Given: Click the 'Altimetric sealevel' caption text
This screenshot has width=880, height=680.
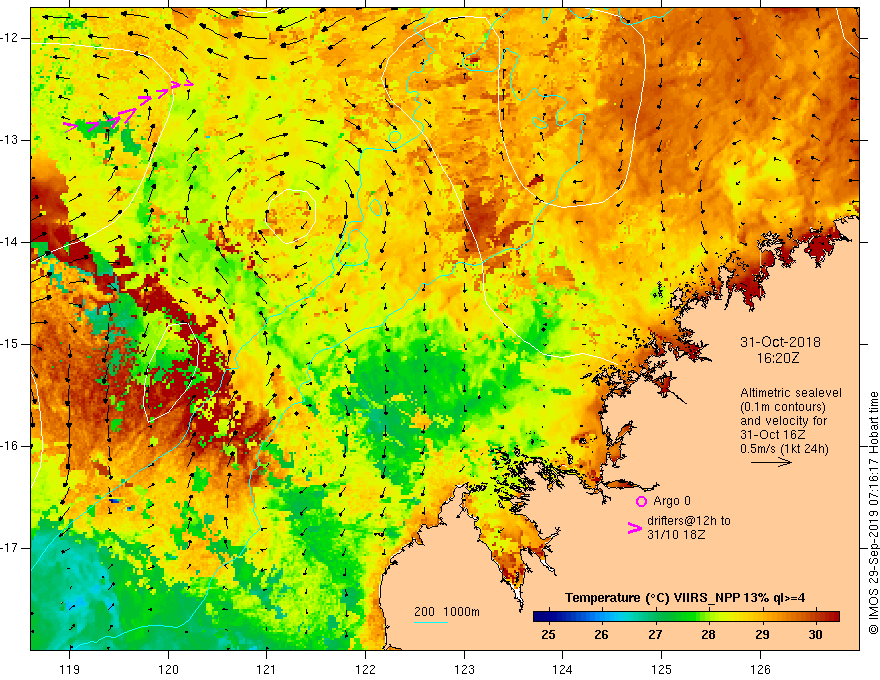Looking at the screenshot, I should [791, 393].
